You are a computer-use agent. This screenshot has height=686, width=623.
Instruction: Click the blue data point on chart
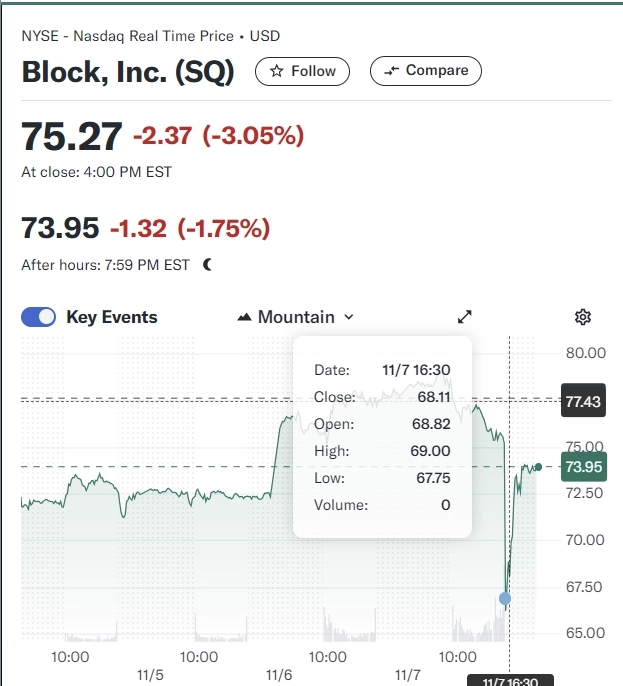click(x=505, y=598)
